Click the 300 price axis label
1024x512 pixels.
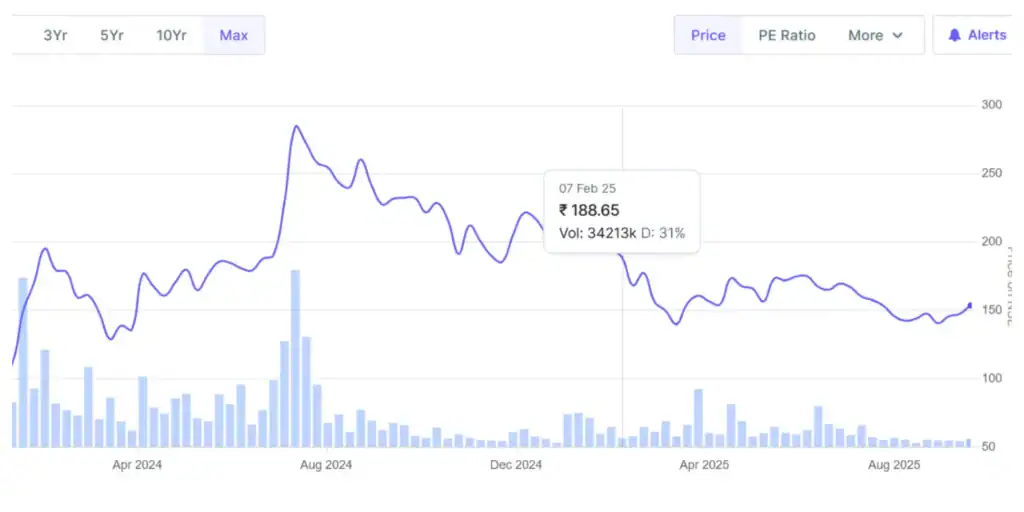pos(992,105)
